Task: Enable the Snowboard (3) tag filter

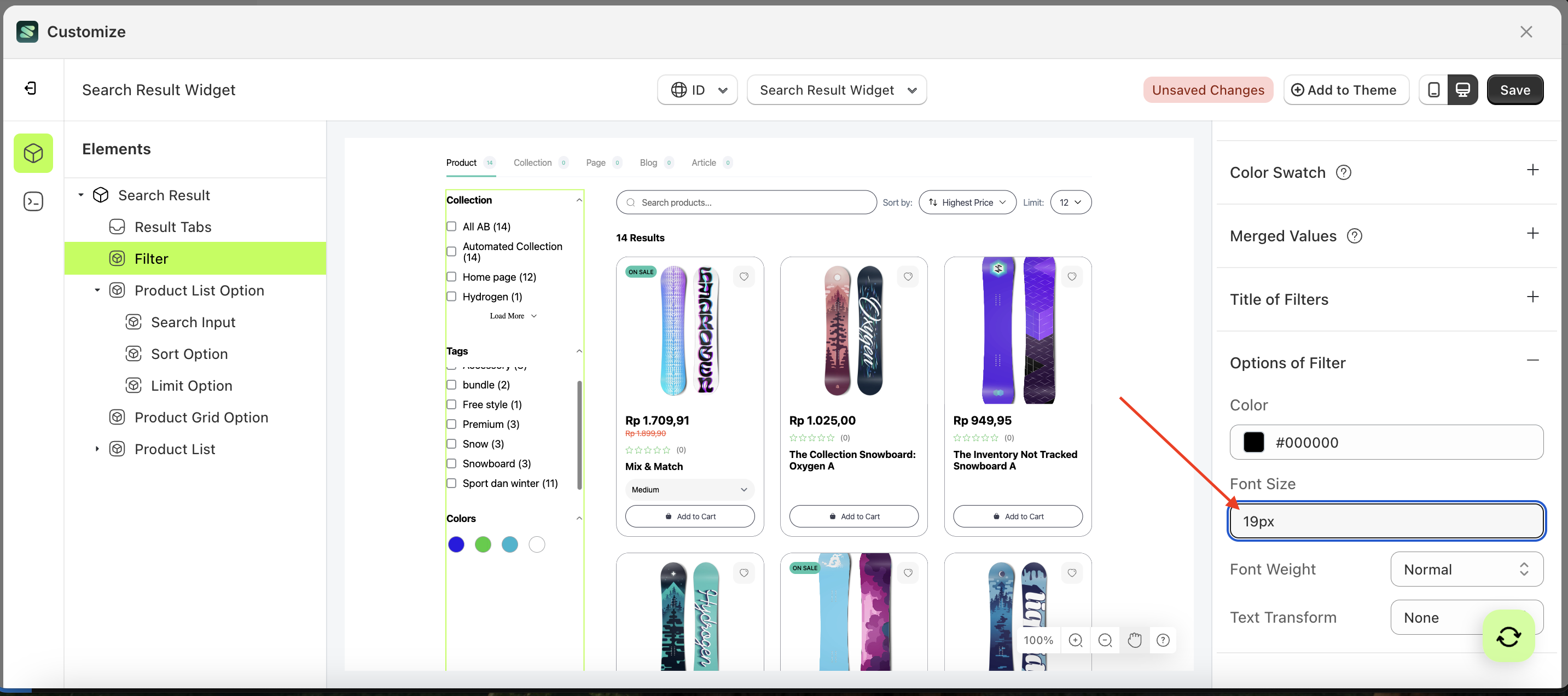Action: (452, 463)
